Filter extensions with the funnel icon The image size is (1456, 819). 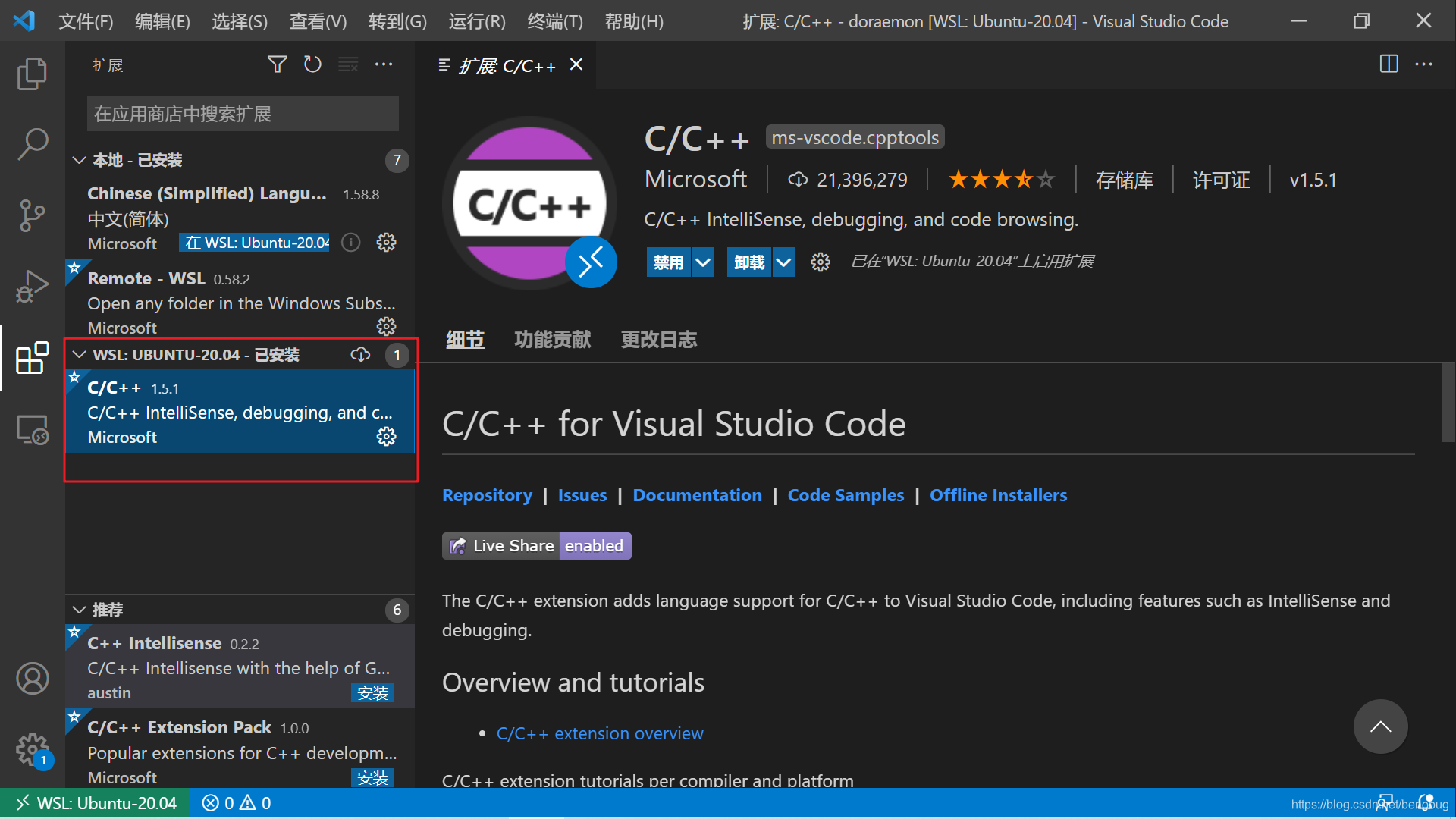[278, 64]
